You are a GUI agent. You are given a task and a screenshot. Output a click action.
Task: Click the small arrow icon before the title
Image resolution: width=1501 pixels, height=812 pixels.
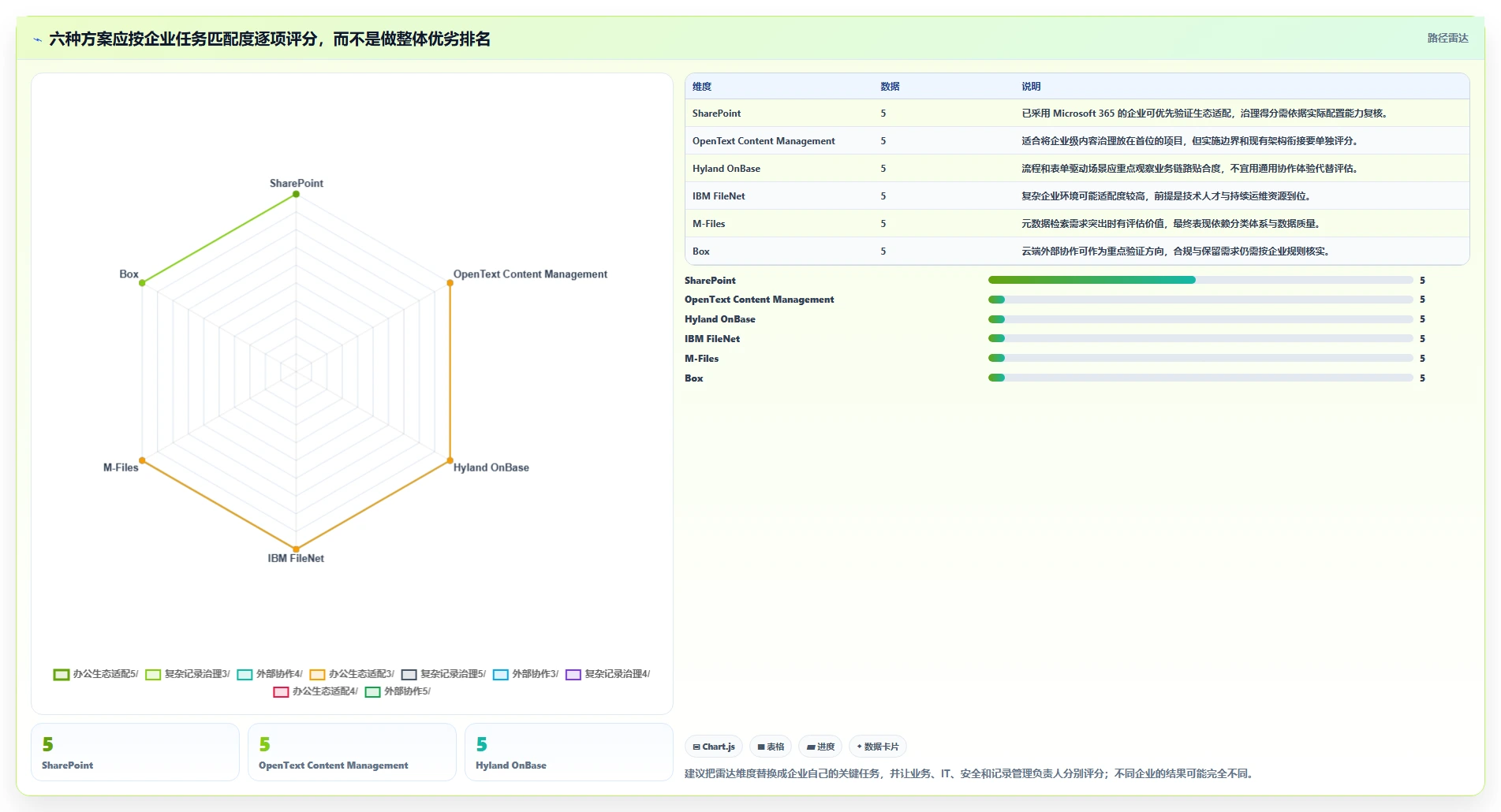pyautogui.click(x=37, y=39)
